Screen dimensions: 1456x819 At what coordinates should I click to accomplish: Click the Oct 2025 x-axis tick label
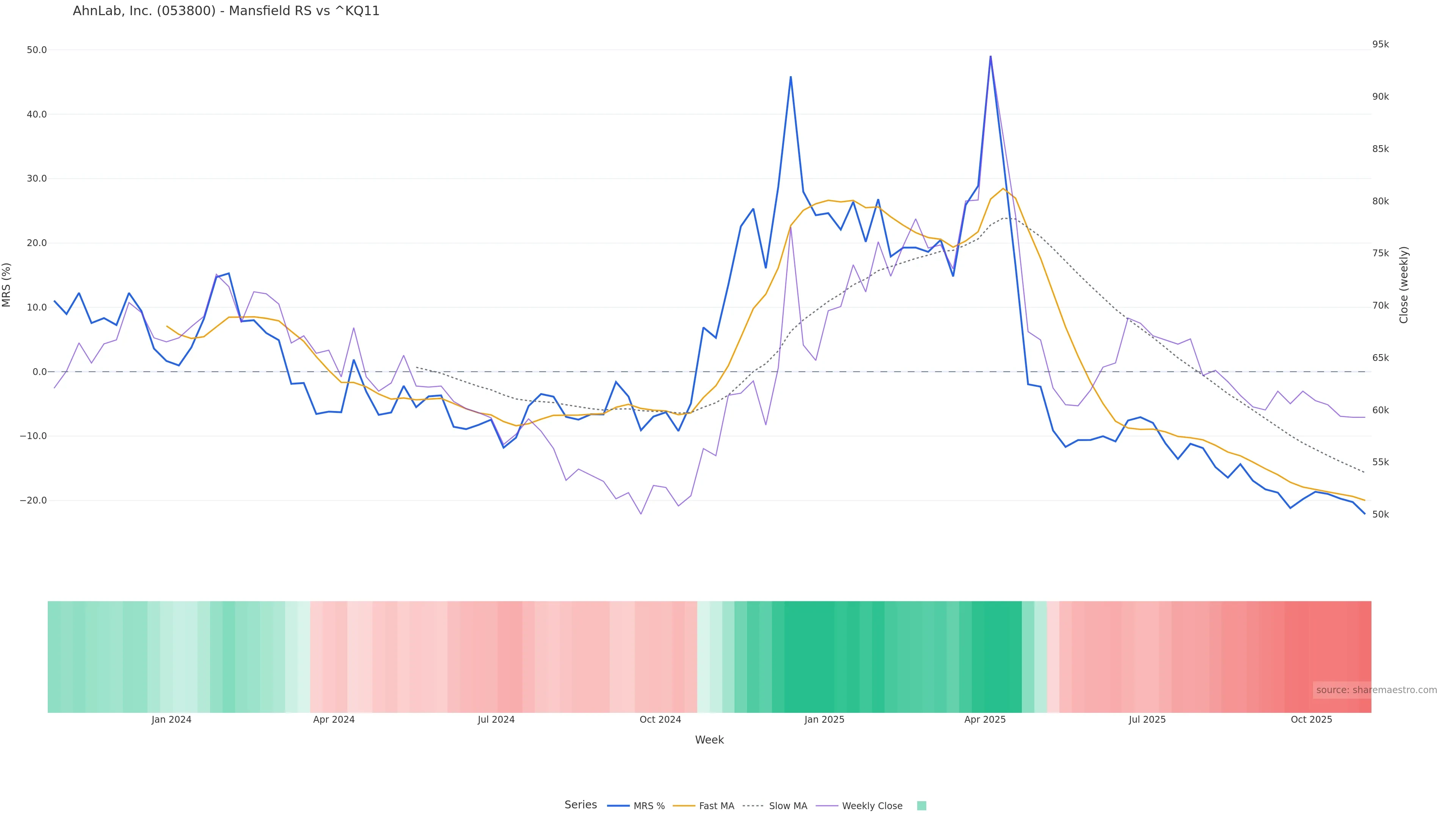click(x=1311, y=720)
